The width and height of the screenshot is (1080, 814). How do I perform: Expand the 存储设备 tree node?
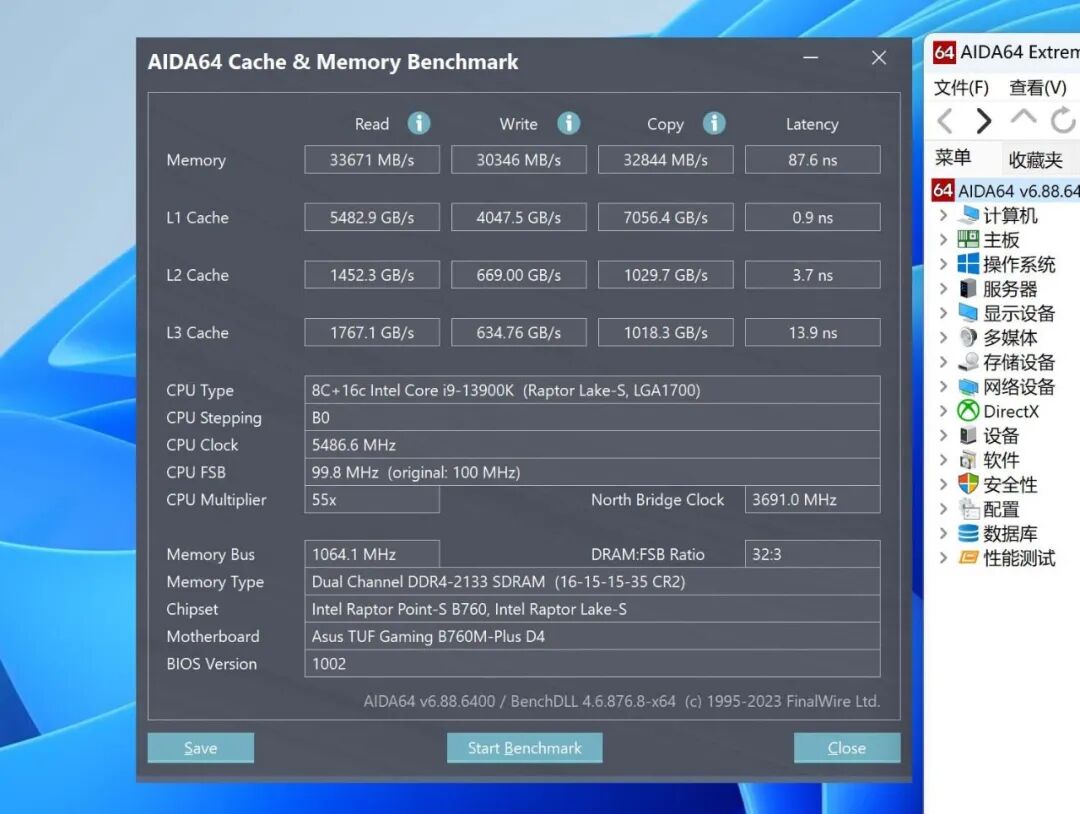point(944,362)
